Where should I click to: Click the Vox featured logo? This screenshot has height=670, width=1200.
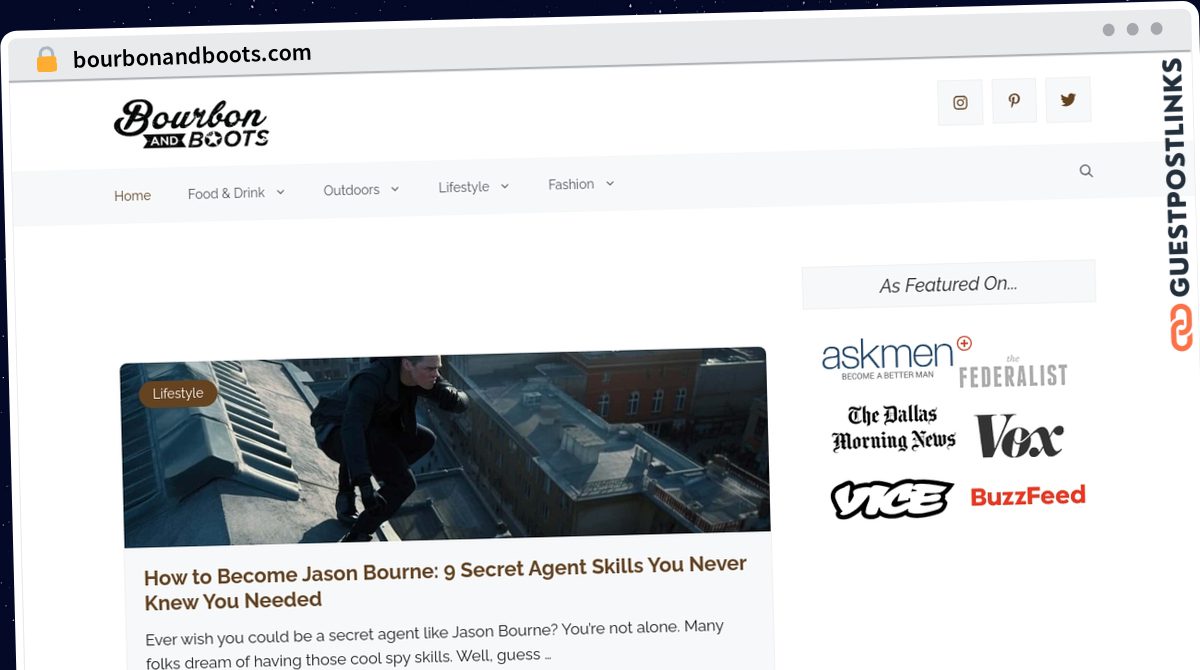click(x=1019, y=436)
